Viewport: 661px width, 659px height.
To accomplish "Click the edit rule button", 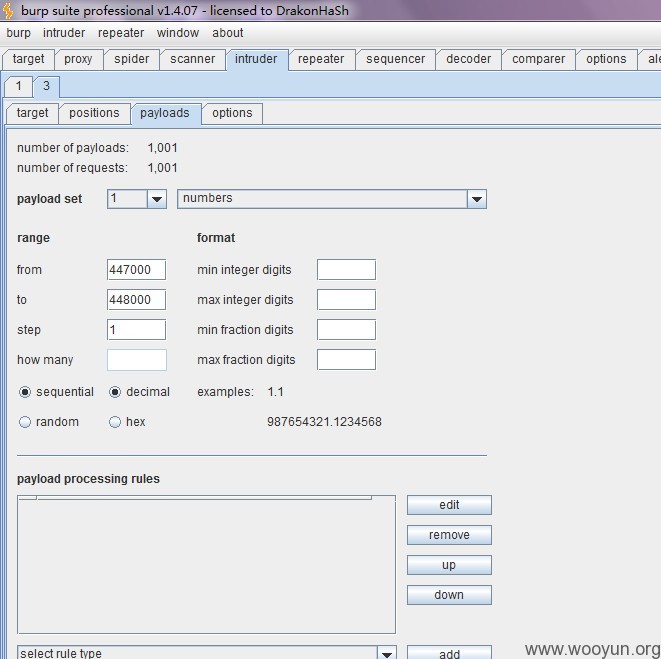I will [x=449, y=505].
